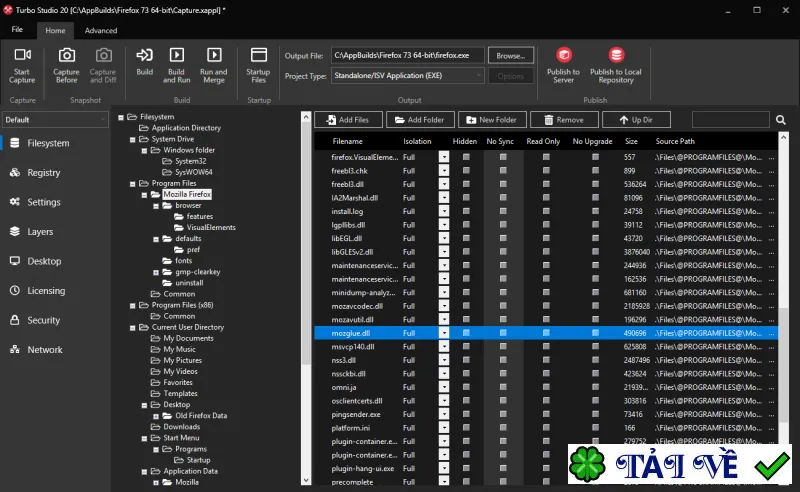This screenshot has height=492, width=800.
Task: Click the New Folder button
Action: [492, 120]
